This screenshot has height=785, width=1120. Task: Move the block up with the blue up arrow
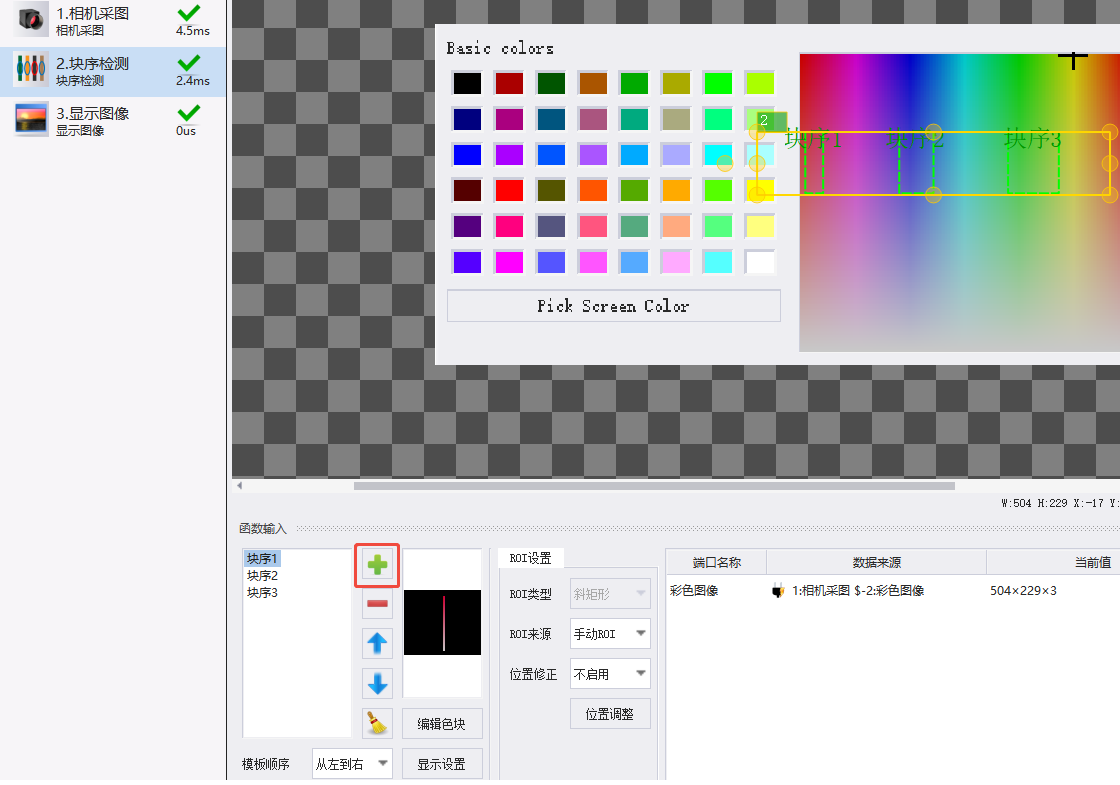[x=377, y=644]
